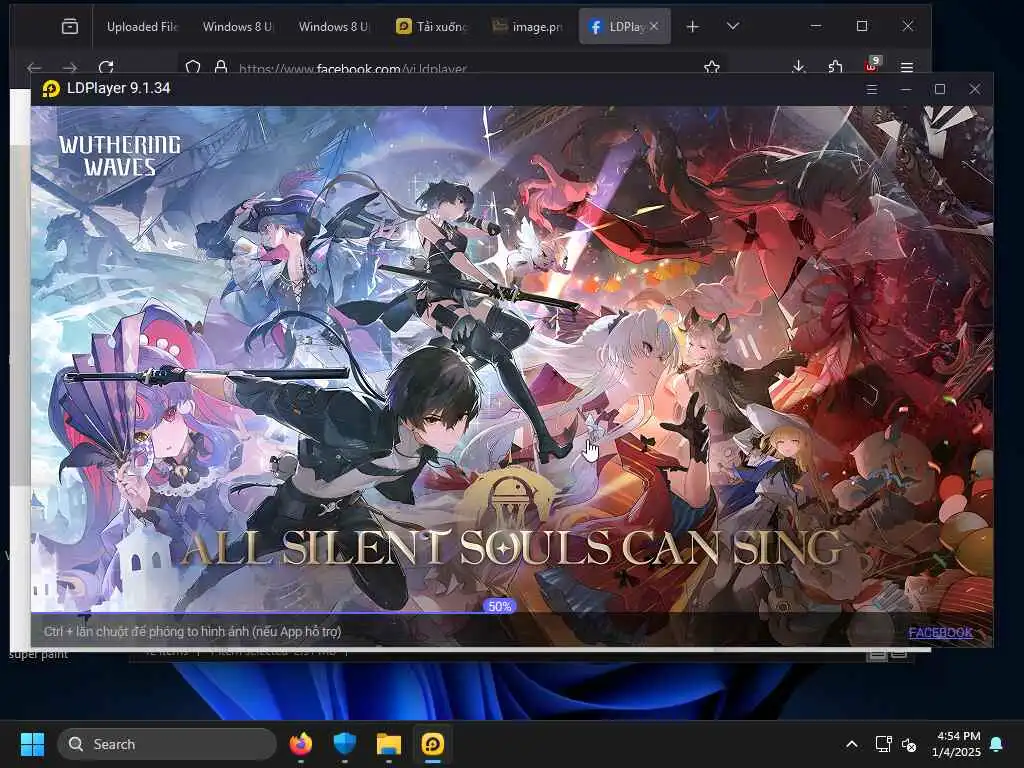Open the notifications bell icon
Screen dimensions: 1024x768
click(x=997, y=744)
